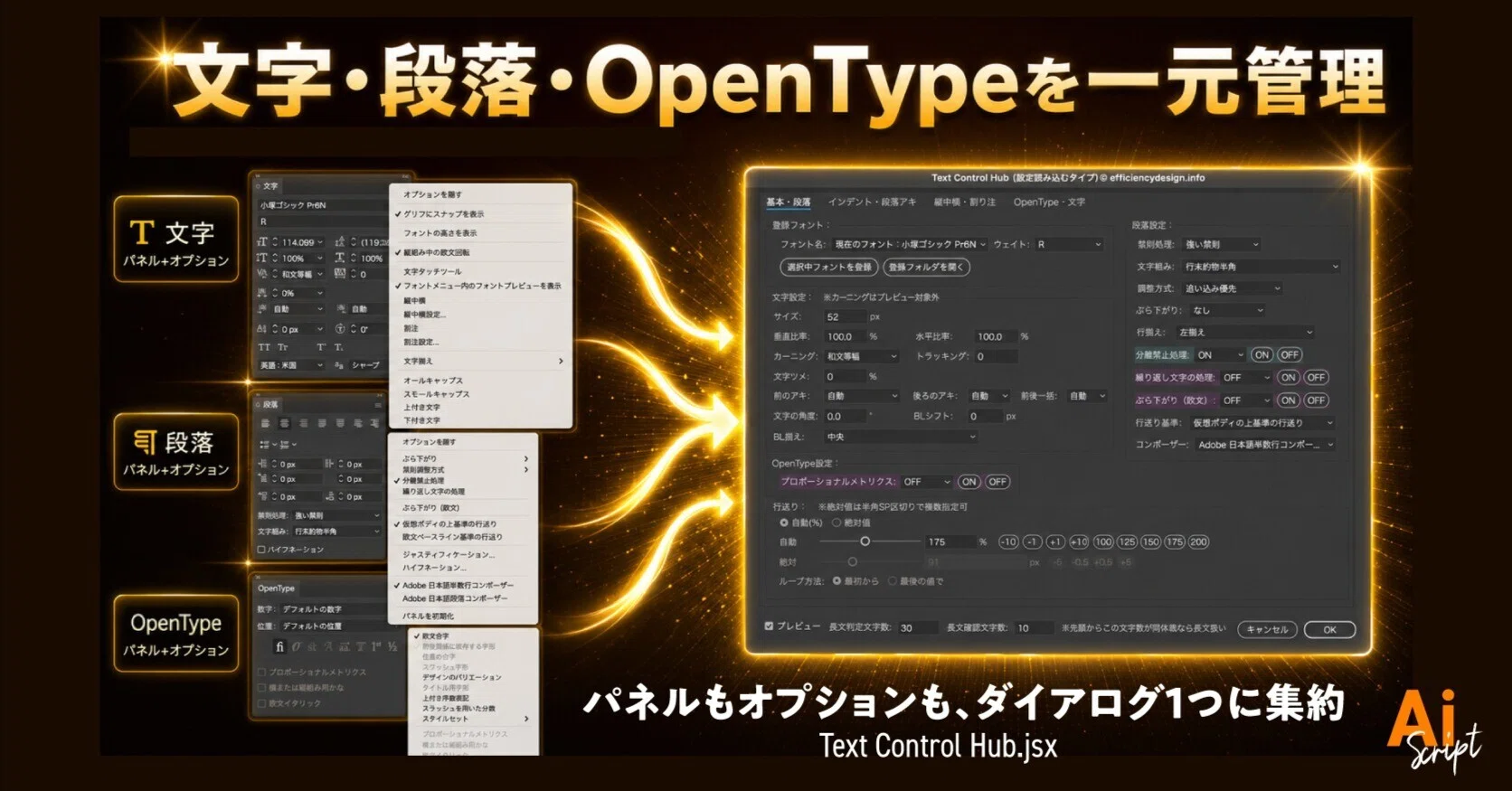Choose パネルを初期化 from the Paragraph panel menu
Viewport: 1512px width, 791px height.
pyautogui.click(x=428, y=616)
